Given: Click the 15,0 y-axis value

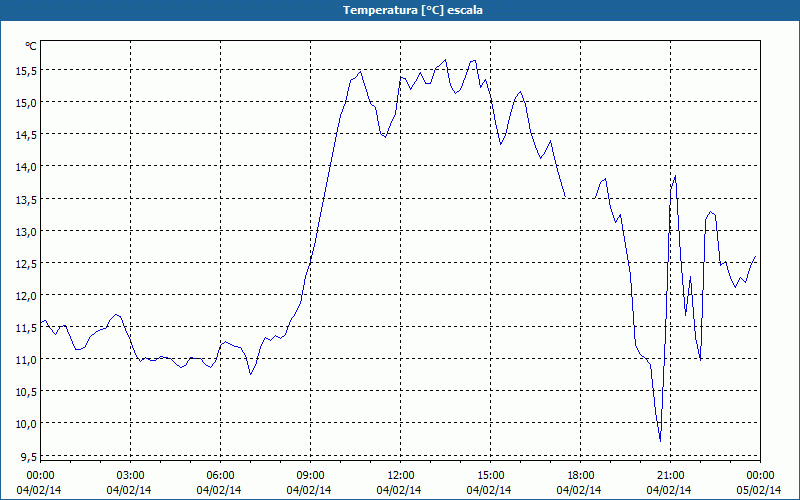Looking at the screenshot, I should point(26,103).
